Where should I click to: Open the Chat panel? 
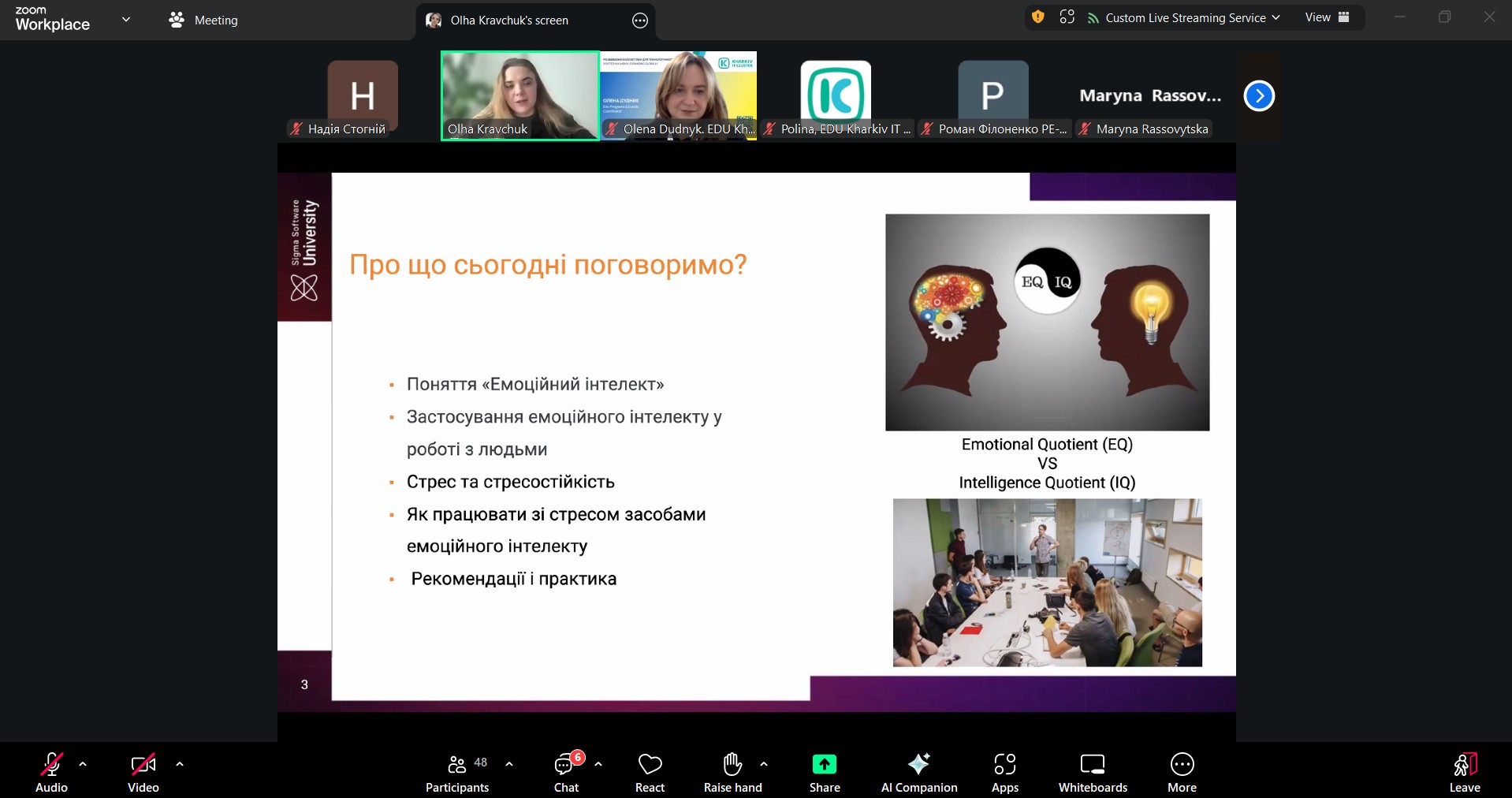coord(566,773)
